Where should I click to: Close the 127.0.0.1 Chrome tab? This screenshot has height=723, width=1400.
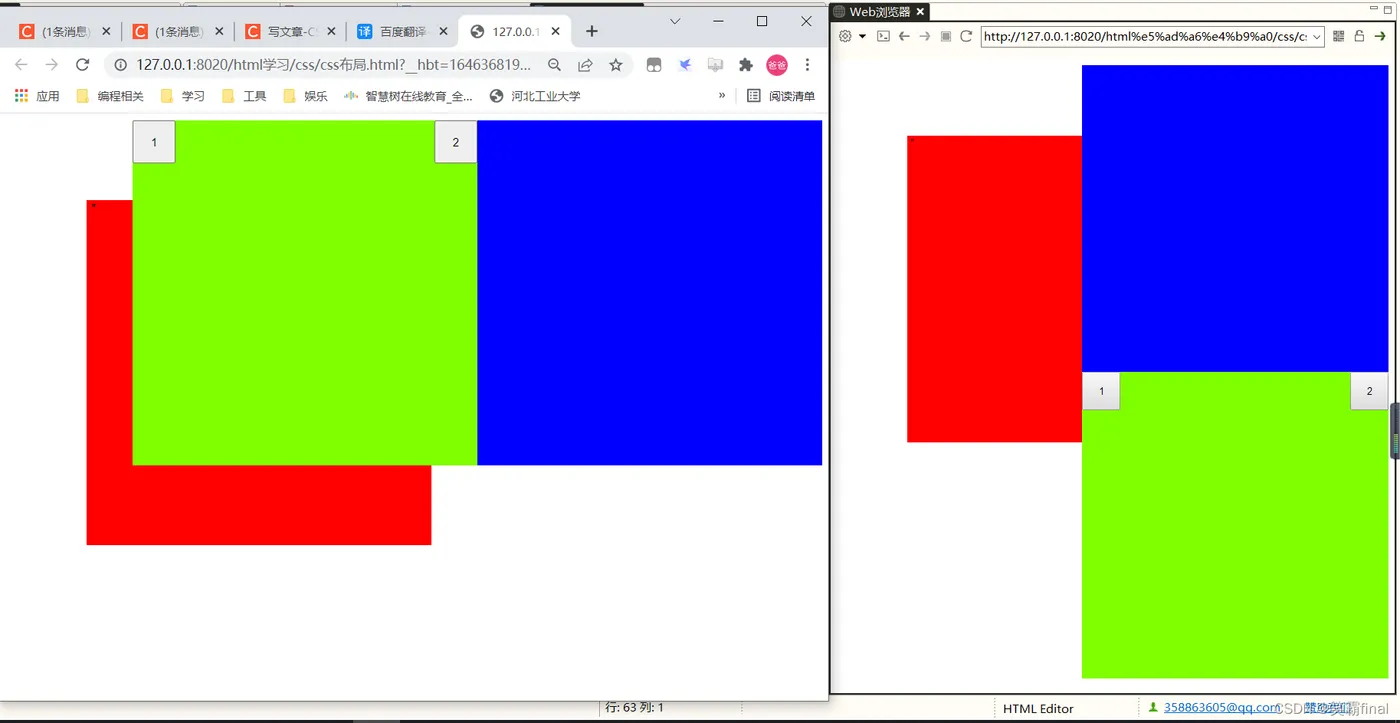[556, 32]
